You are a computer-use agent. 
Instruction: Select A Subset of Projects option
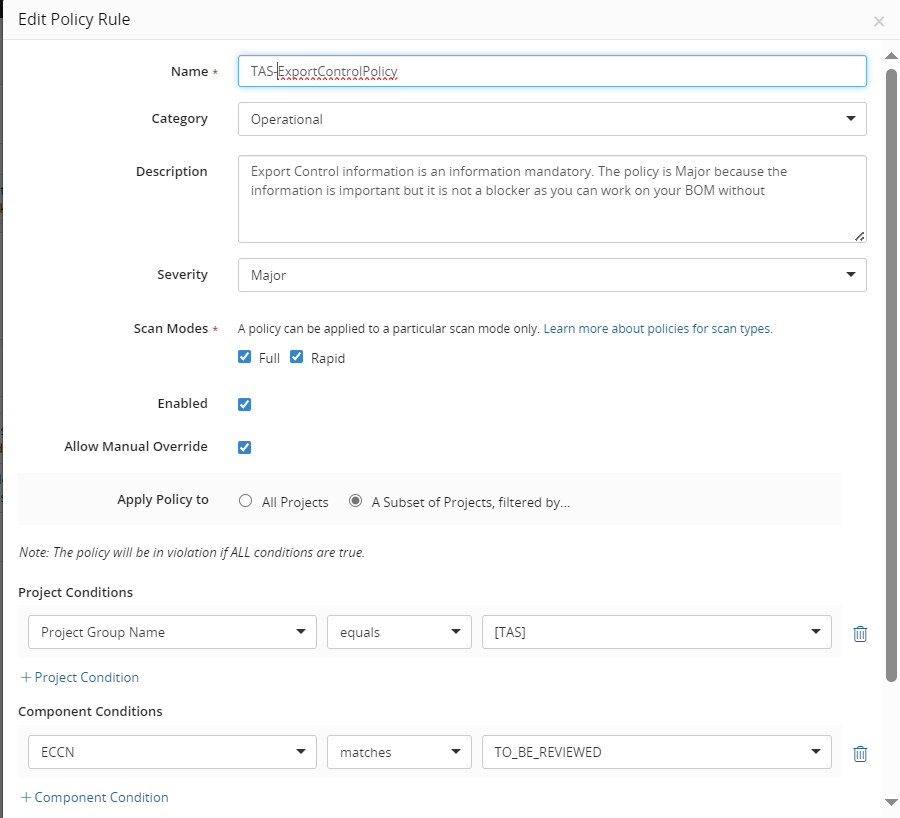click(x=356, y=501)
